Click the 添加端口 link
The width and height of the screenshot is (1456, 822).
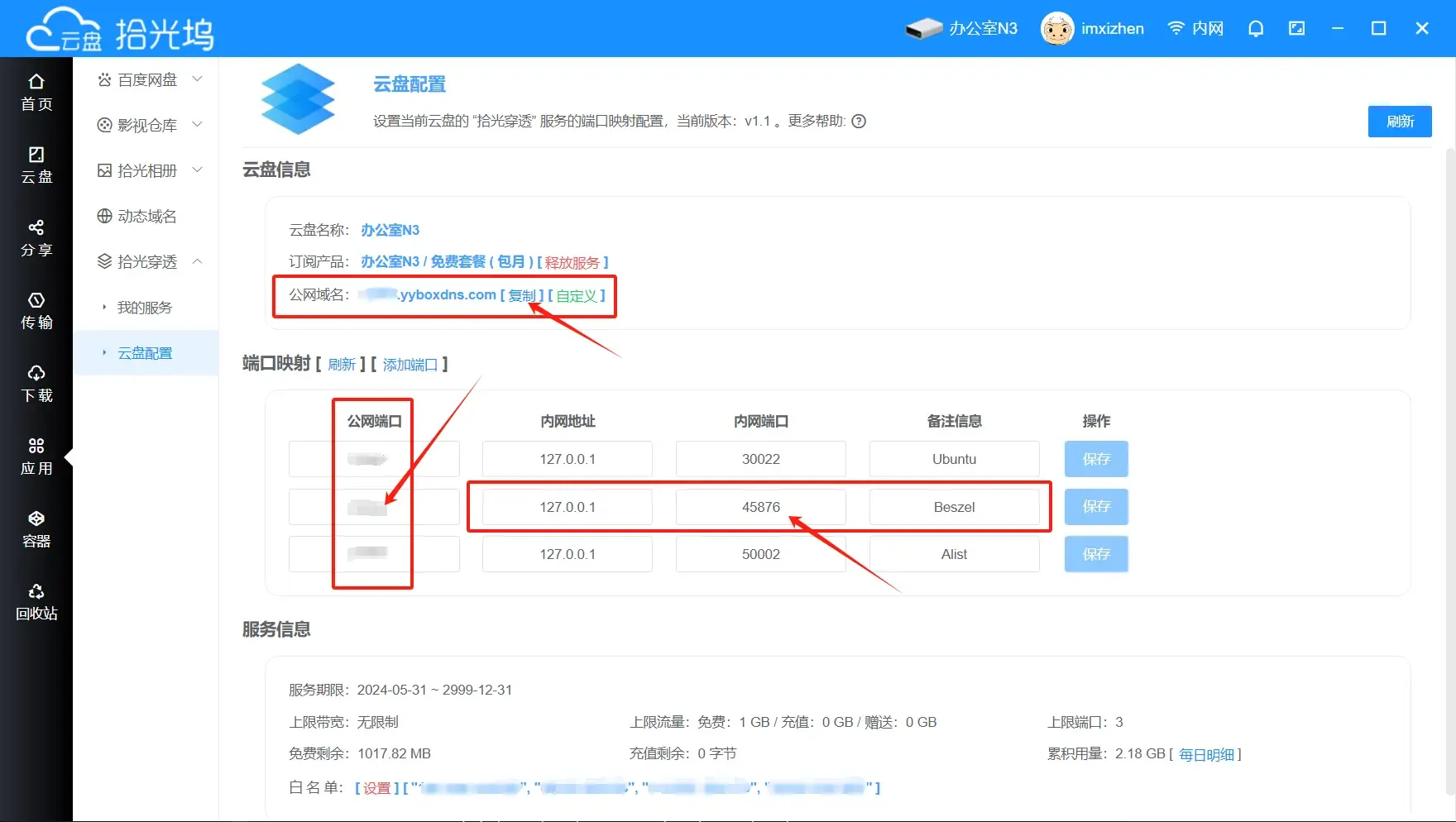click(x=410, y=365)
